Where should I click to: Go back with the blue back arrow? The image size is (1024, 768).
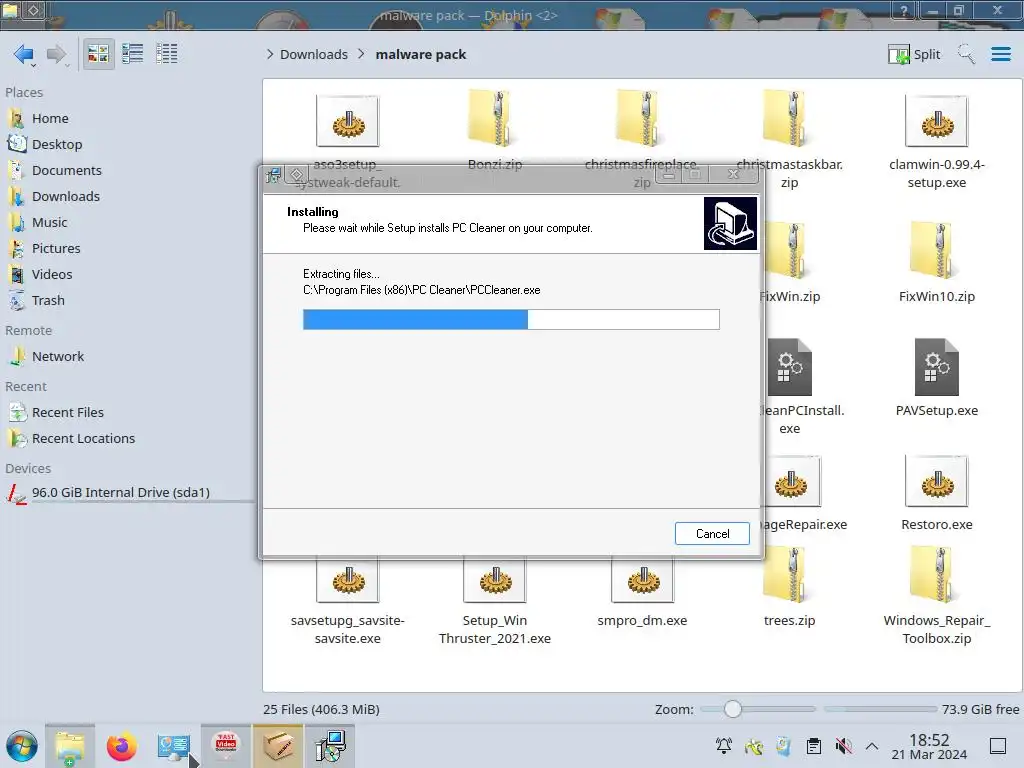(x=24, y=54)
